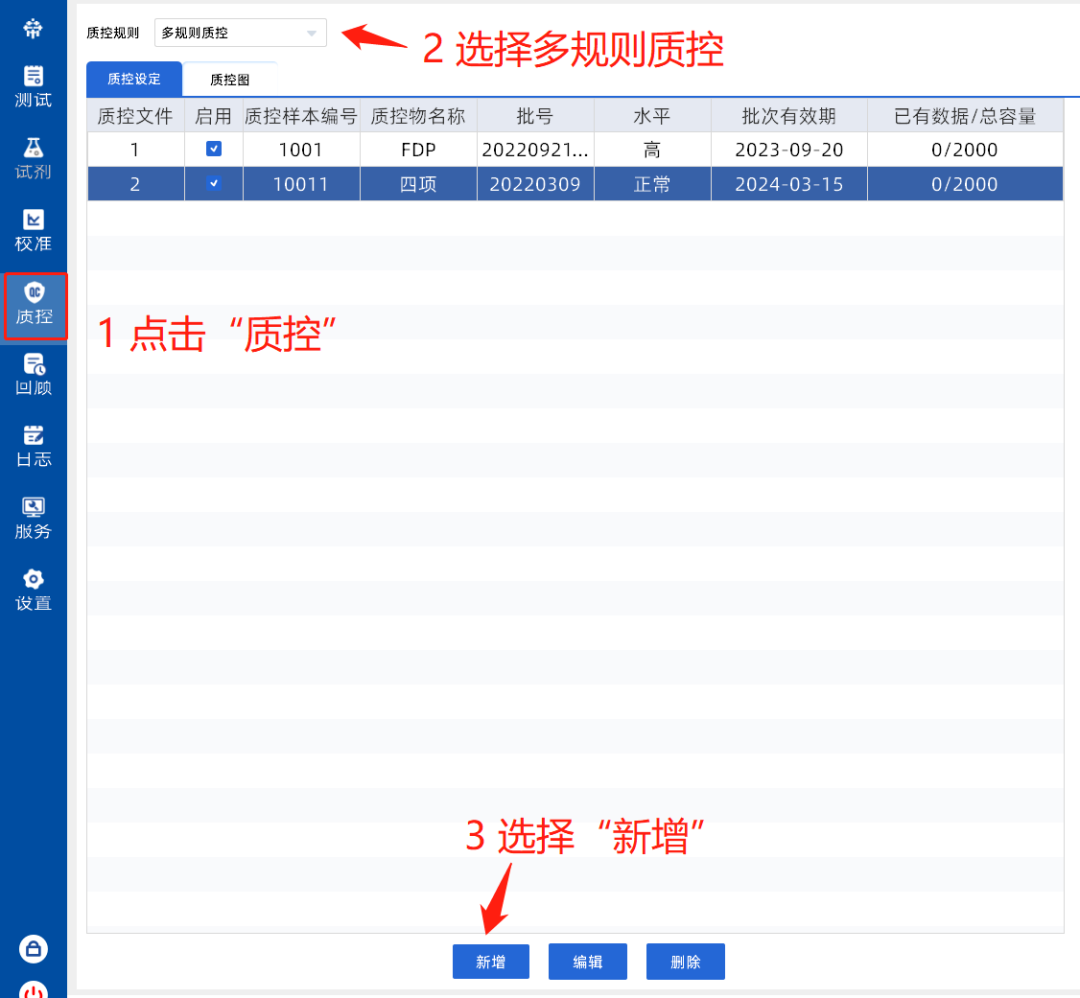The width and height of the screenshot is (1080, 998).
Task: Untick the 启用 checkbox for 四项 row
Action: (x=214, y=184)
